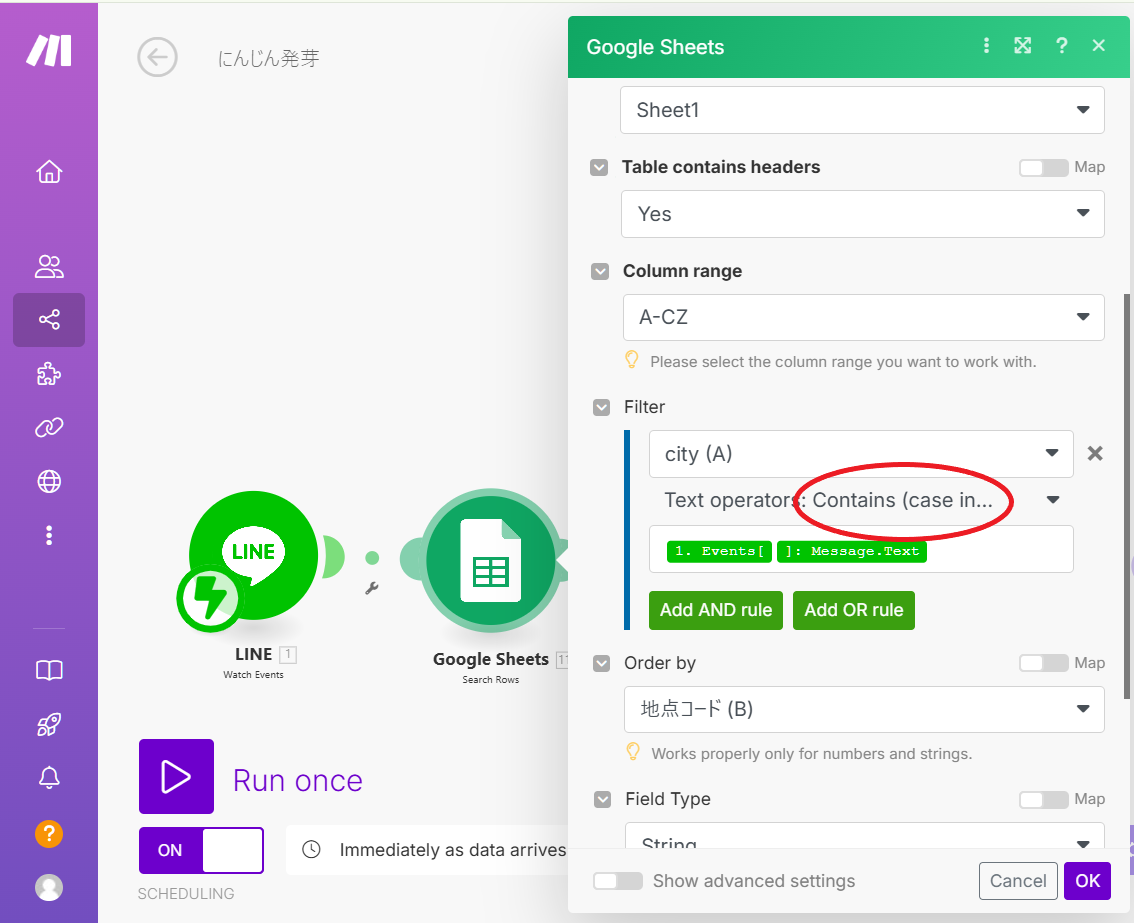Open help for the Google Sheets panel

[1061, 46]
